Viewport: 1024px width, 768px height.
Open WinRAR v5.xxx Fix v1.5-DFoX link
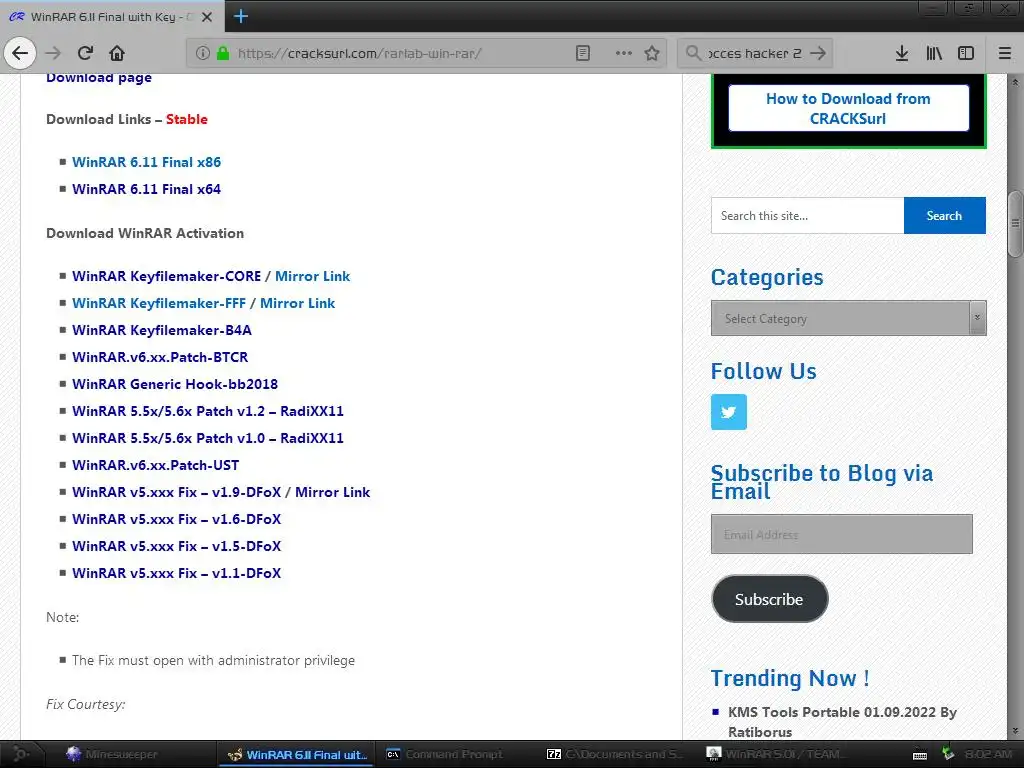coord(176,546)
